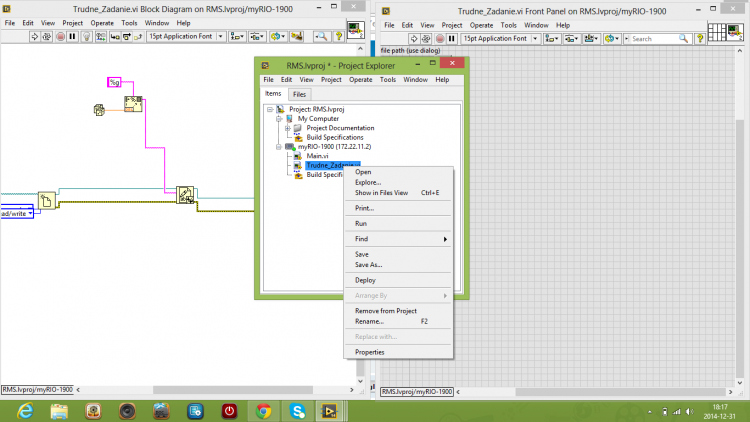750x422 pixels.
Task: Open Distribute Objects dropdown in Front Panel
Action: click(x=571, y=39)
